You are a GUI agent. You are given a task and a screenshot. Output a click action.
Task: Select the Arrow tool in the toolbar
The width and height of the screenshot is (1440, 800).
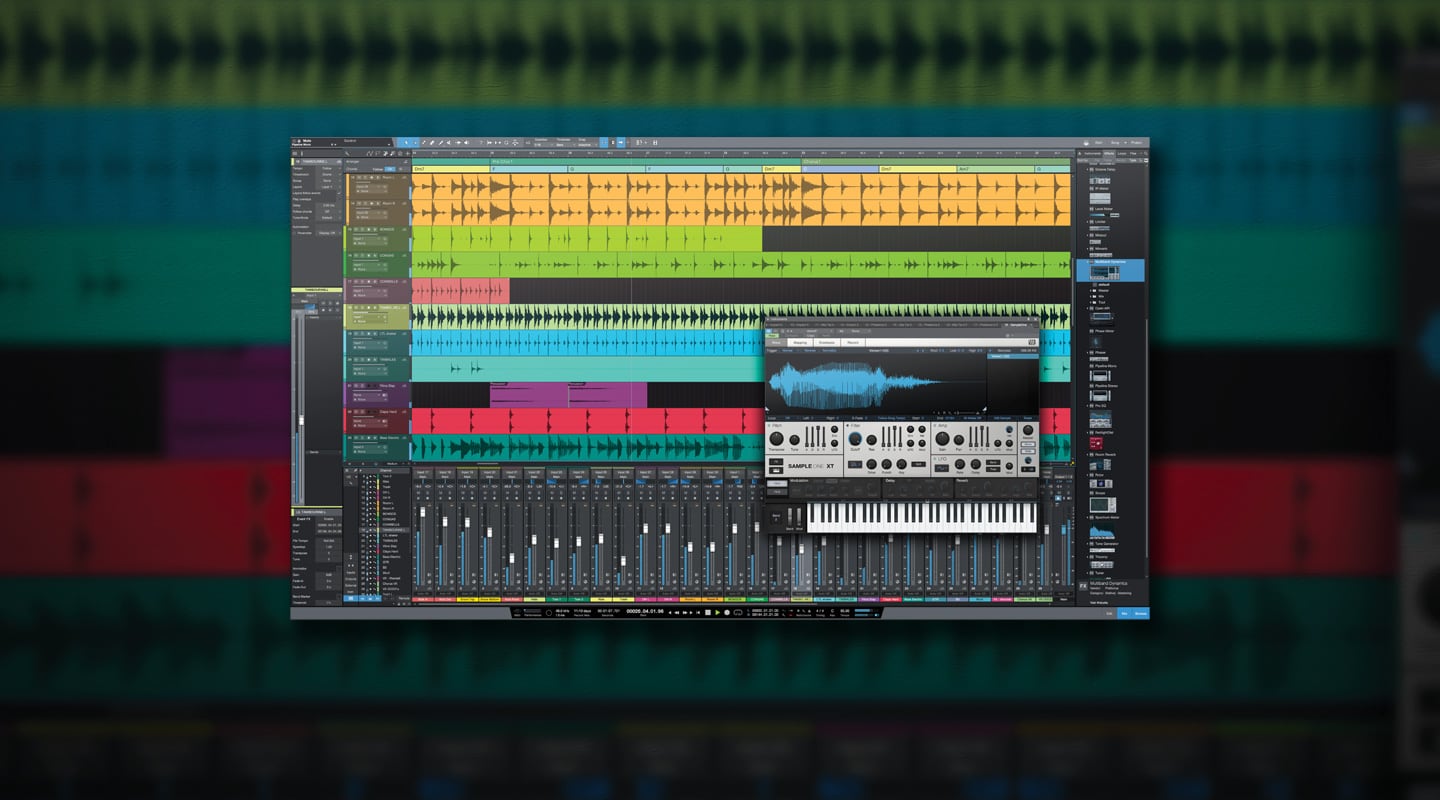pyautogui.click(x=406, y=142)
